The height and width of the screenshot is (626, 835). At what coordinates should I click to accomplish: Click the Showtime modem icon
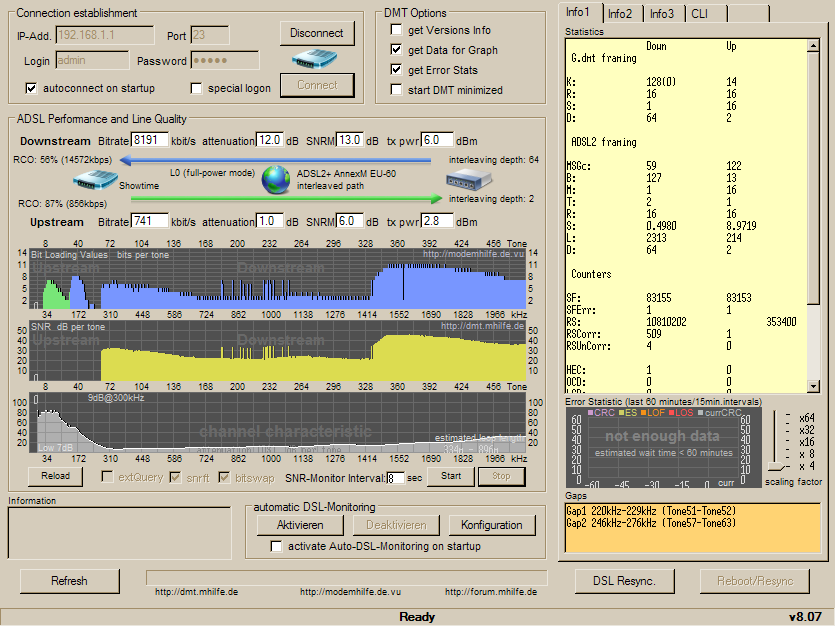click(95, 180)
